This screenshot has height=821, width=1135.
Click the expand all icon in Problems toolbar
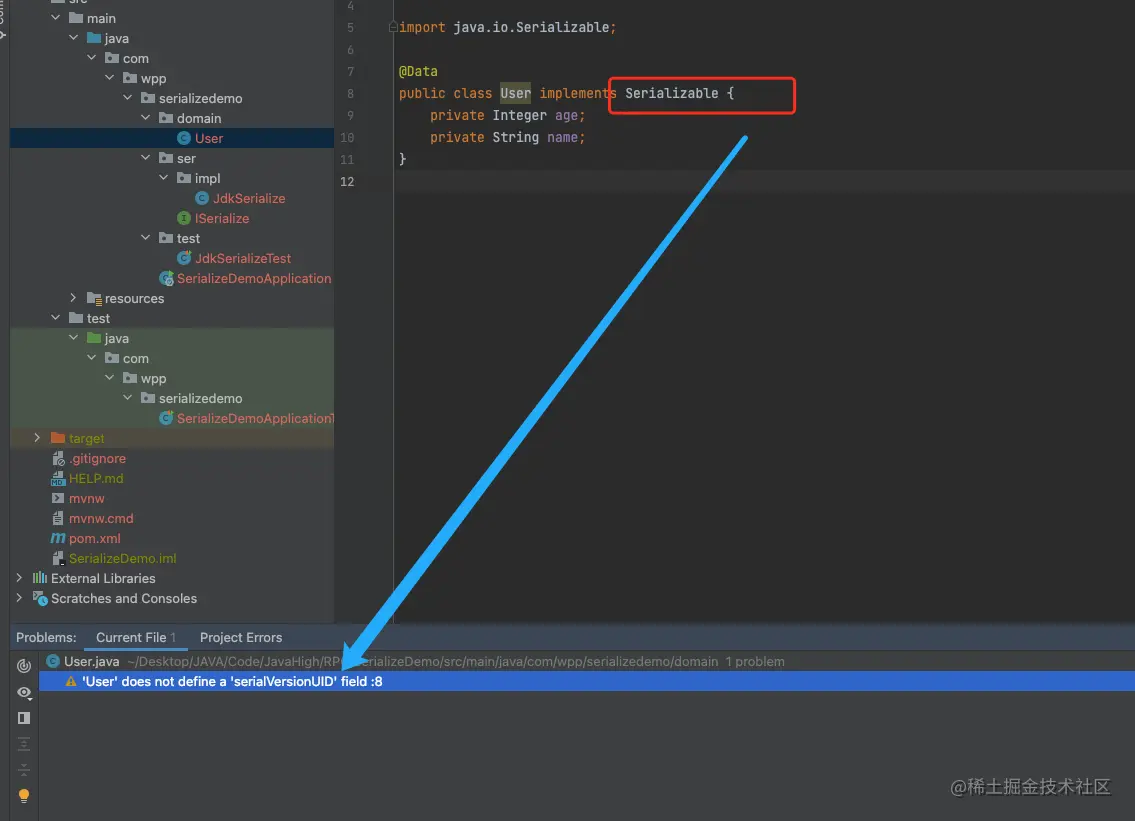[24, 744]
